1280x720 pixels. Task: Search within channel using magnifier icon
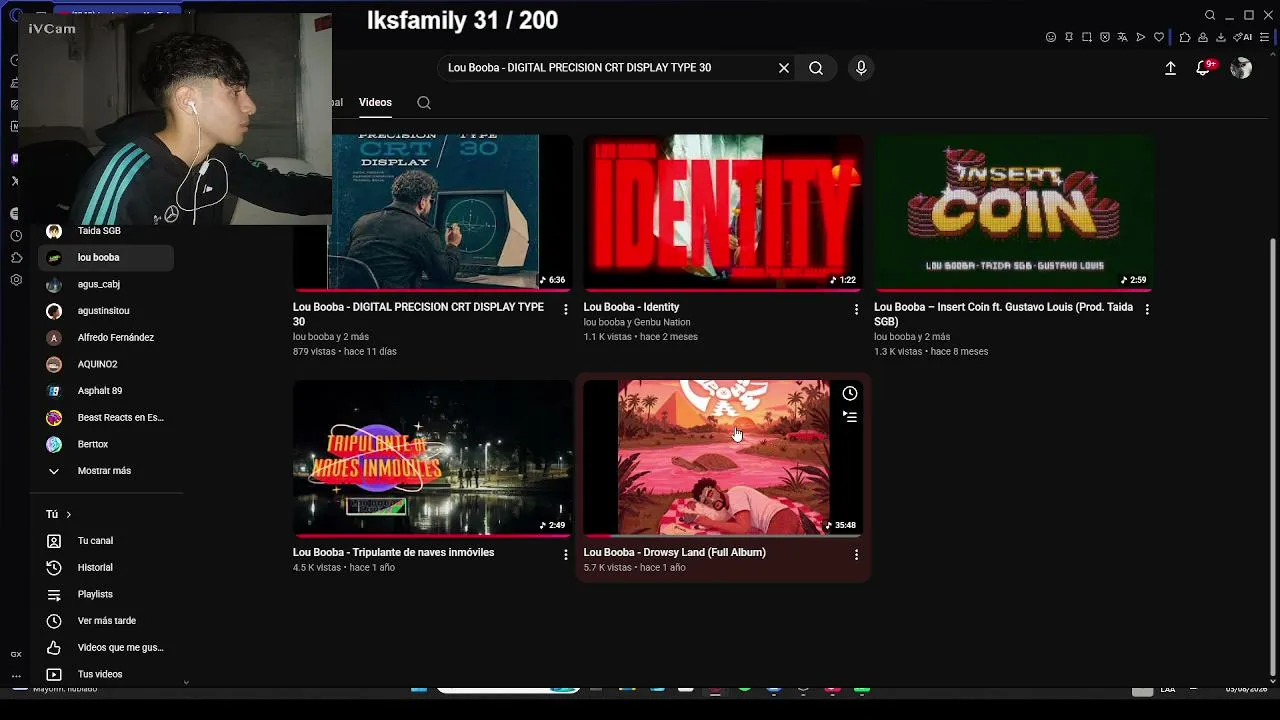click(424, 102)
